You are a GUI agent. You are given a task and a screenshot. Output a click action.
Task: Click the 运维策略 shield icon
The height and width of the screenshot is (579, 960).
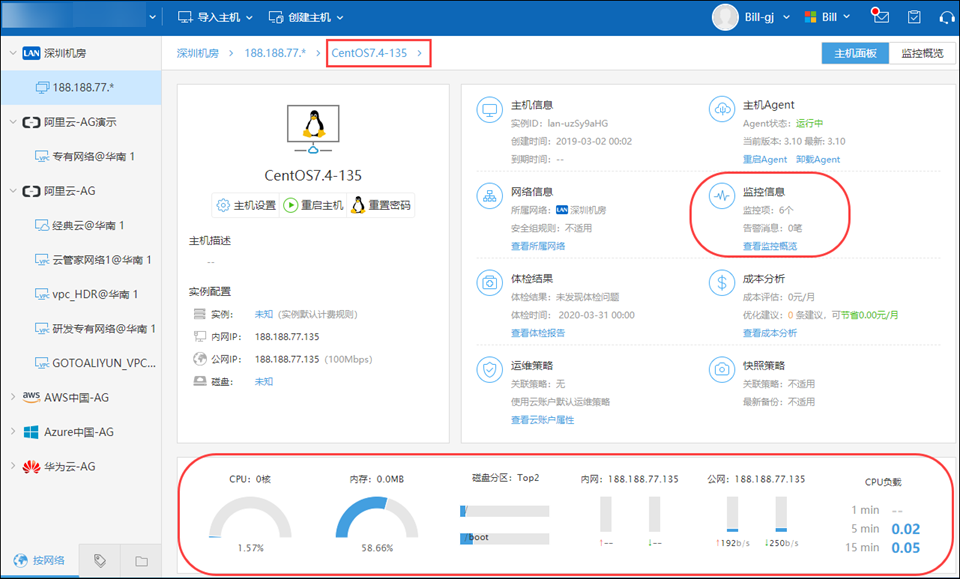tap(490, 370)
